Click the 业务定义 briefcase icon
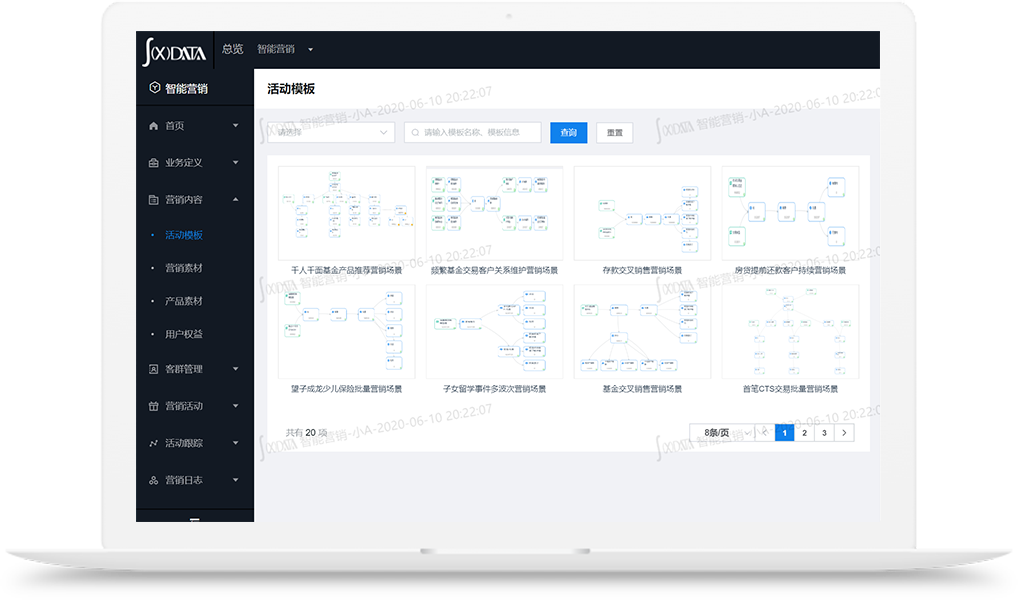Image resolution: width=1018 pixels, height=600 pixels. coord(153,163)
